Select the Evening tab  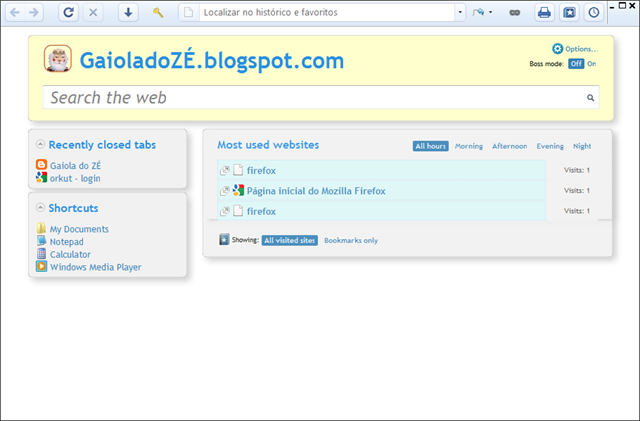550,146
